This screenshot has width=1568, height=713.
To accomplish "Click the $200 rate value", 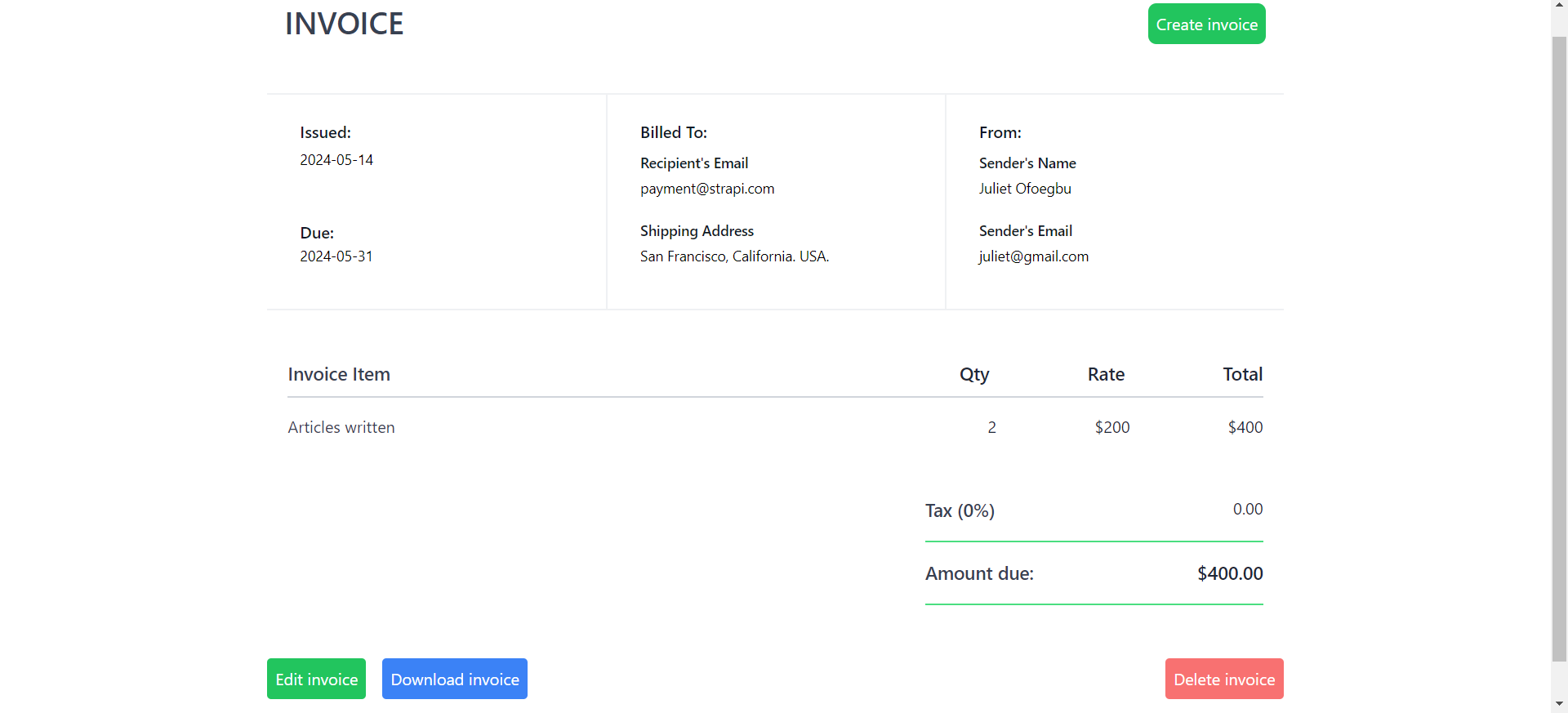I will click(x=1111, y=427).
